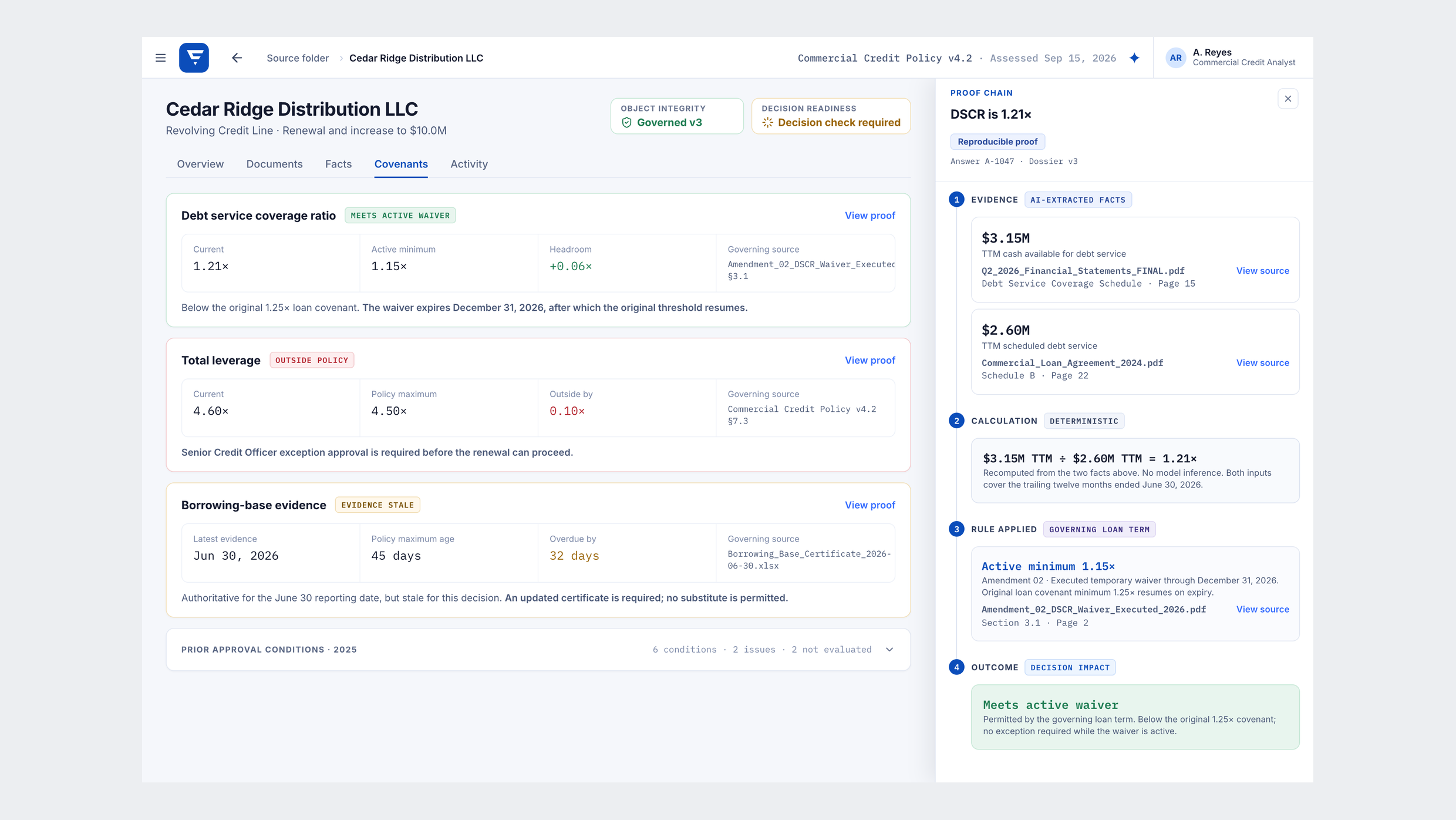Click step 2 Calculation circle marker

point(956,421)
